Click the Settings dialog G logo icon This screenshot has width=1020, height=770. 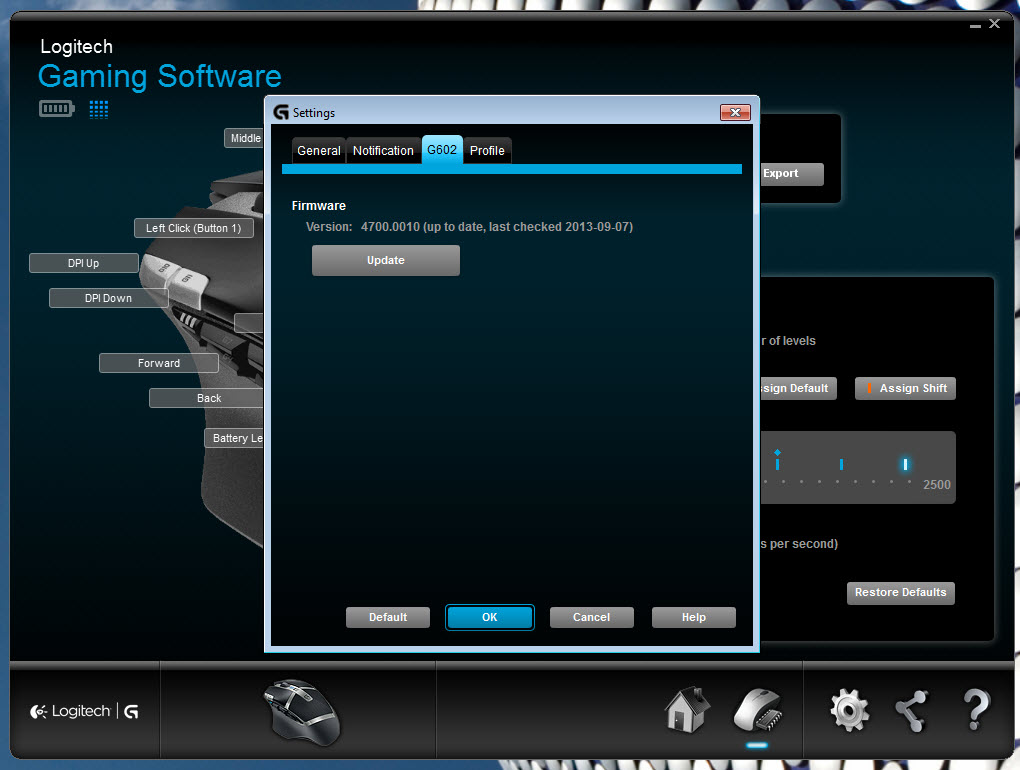pyautogui.click(x=281, y=113)
